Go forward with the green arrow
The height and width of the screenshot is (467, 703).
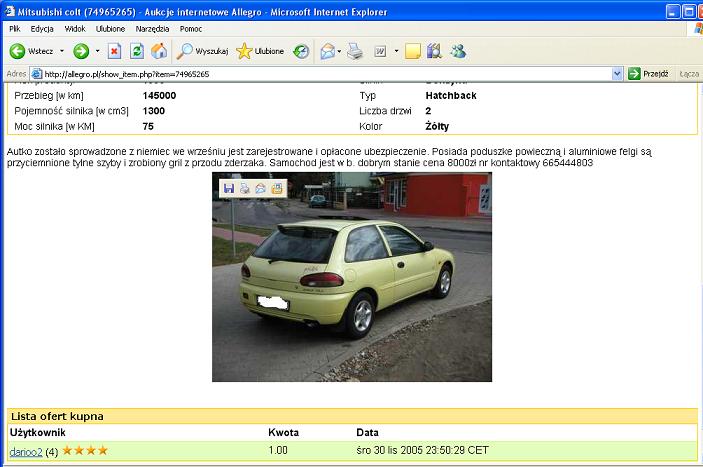click(x=81, y=51)
